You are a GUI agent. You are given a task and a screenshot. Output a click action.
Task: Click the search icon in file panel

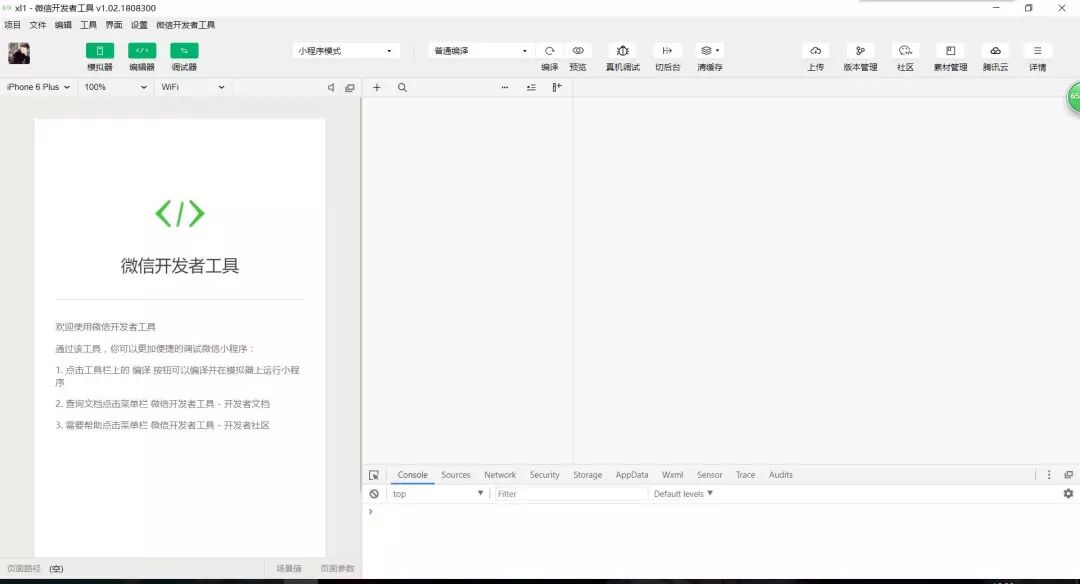(402, 87)
